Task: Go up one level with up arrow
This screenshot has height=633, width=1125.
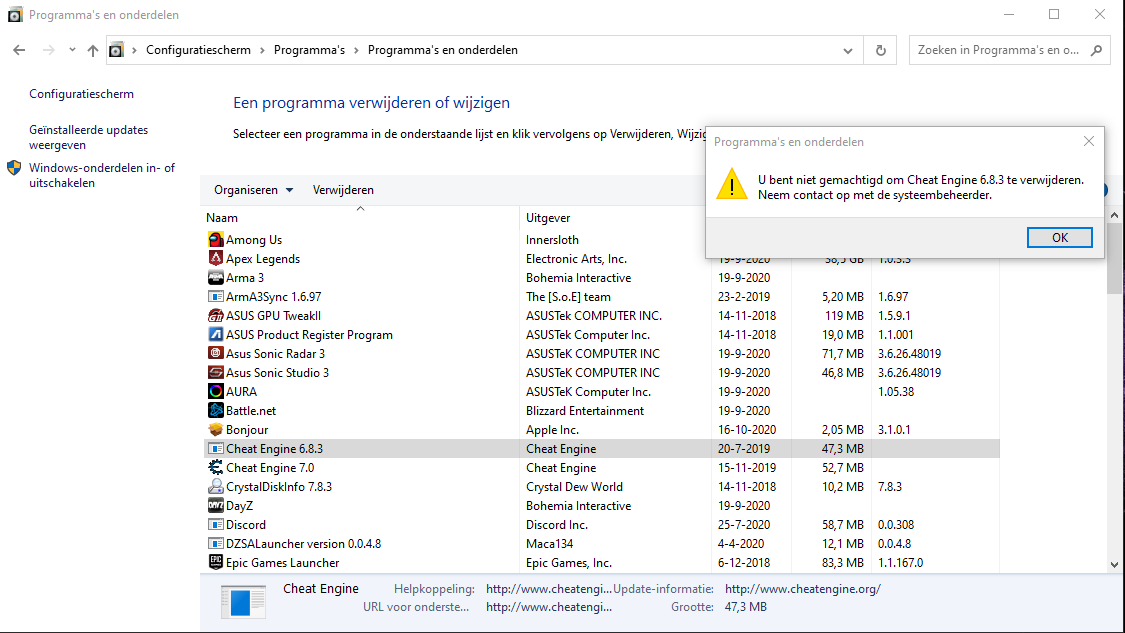Action: (93, 50)
